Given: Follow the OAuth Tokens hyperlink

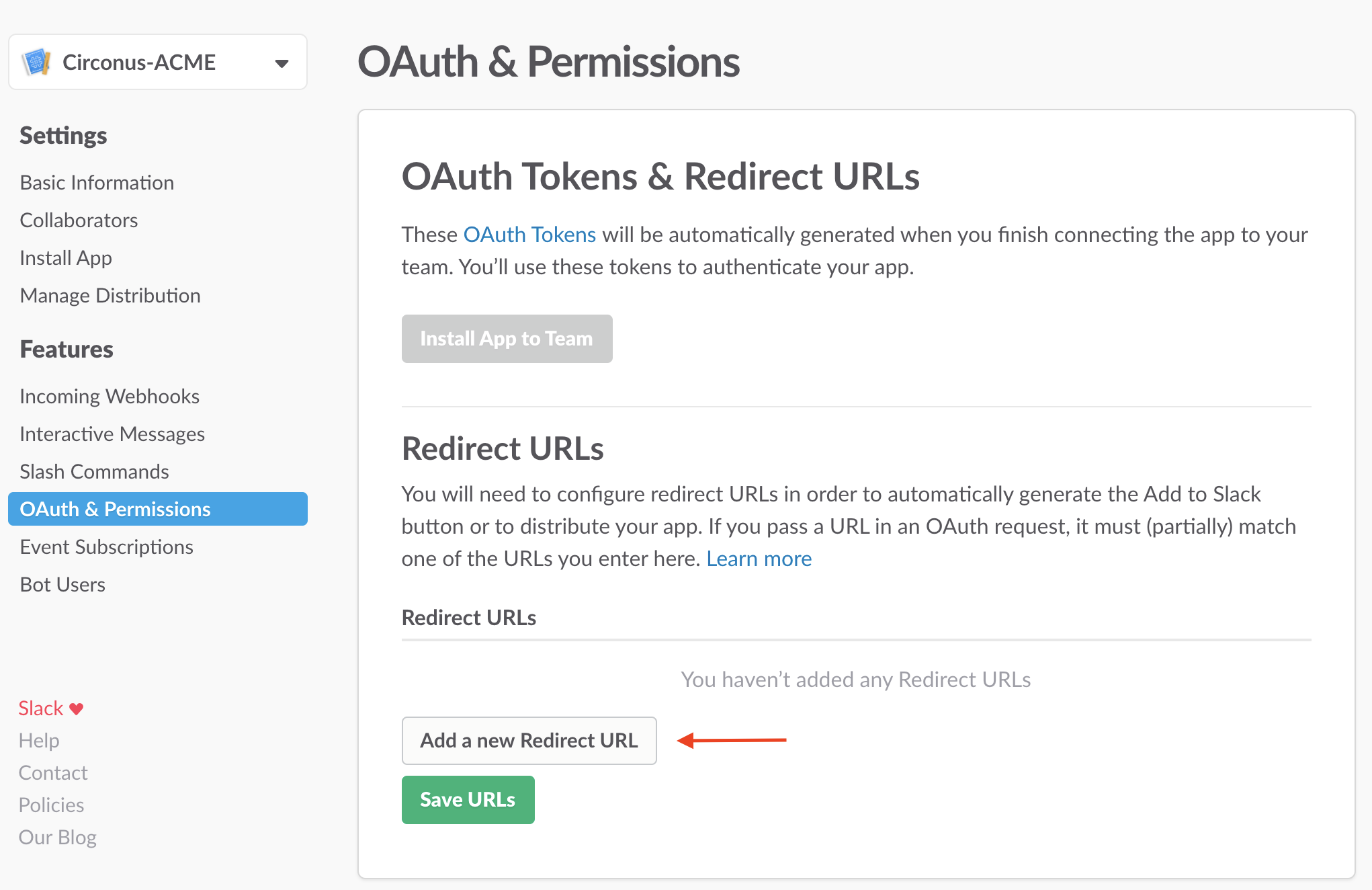Looking at the screenshot, I should [529, 235].
